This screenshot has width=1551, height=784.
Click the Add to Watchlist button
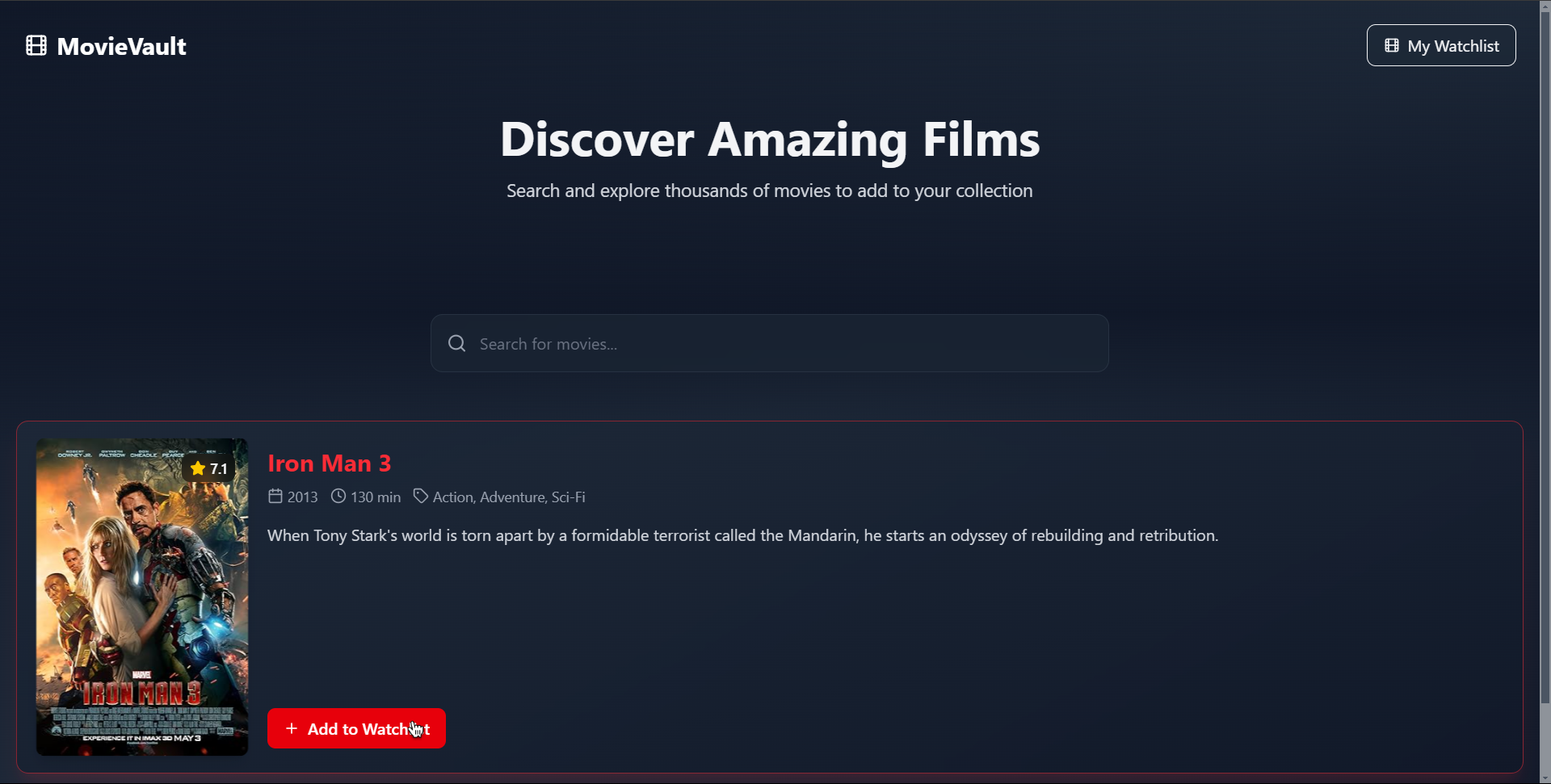pos(356,728)
